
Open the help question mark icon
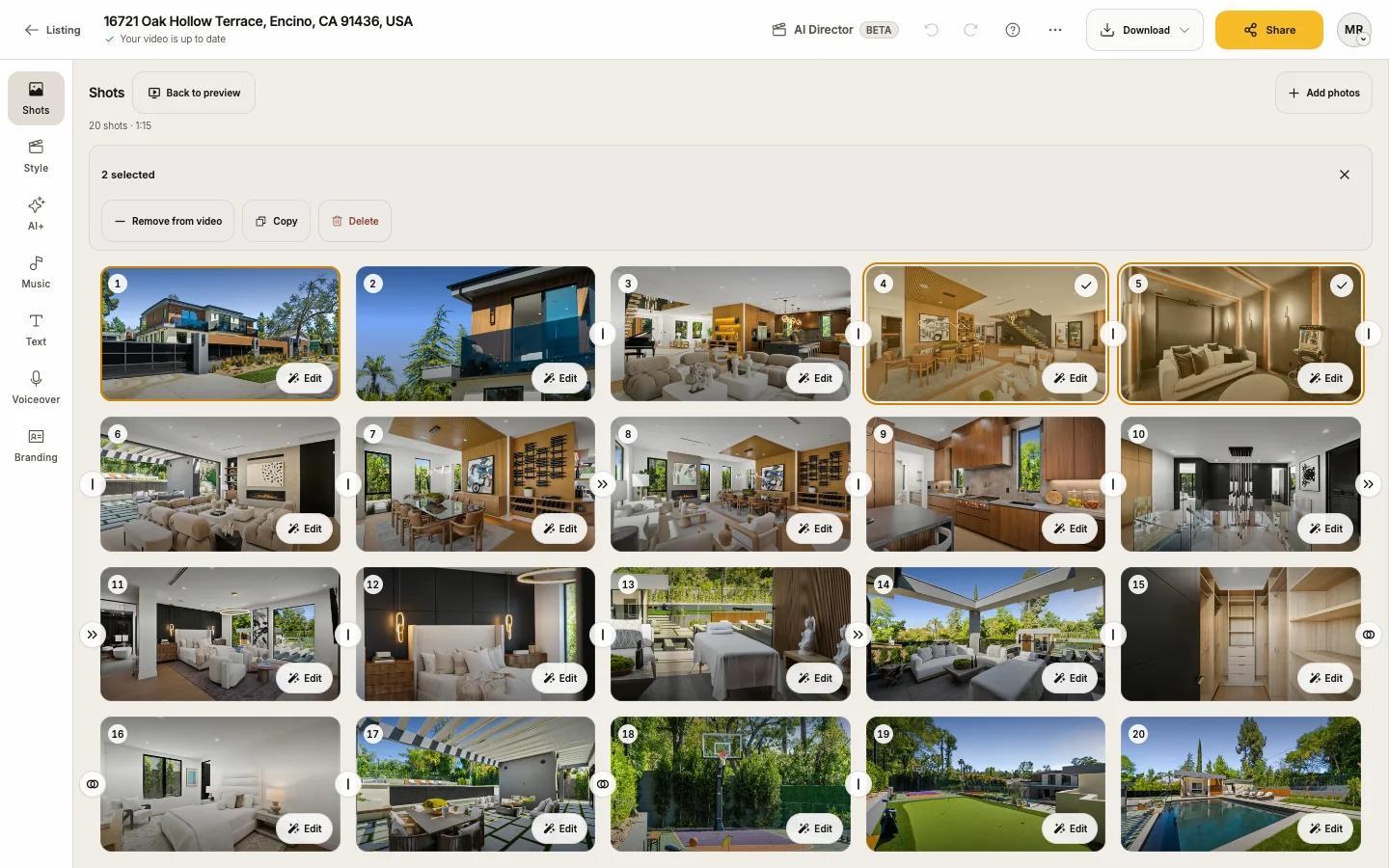(1013, 30)
